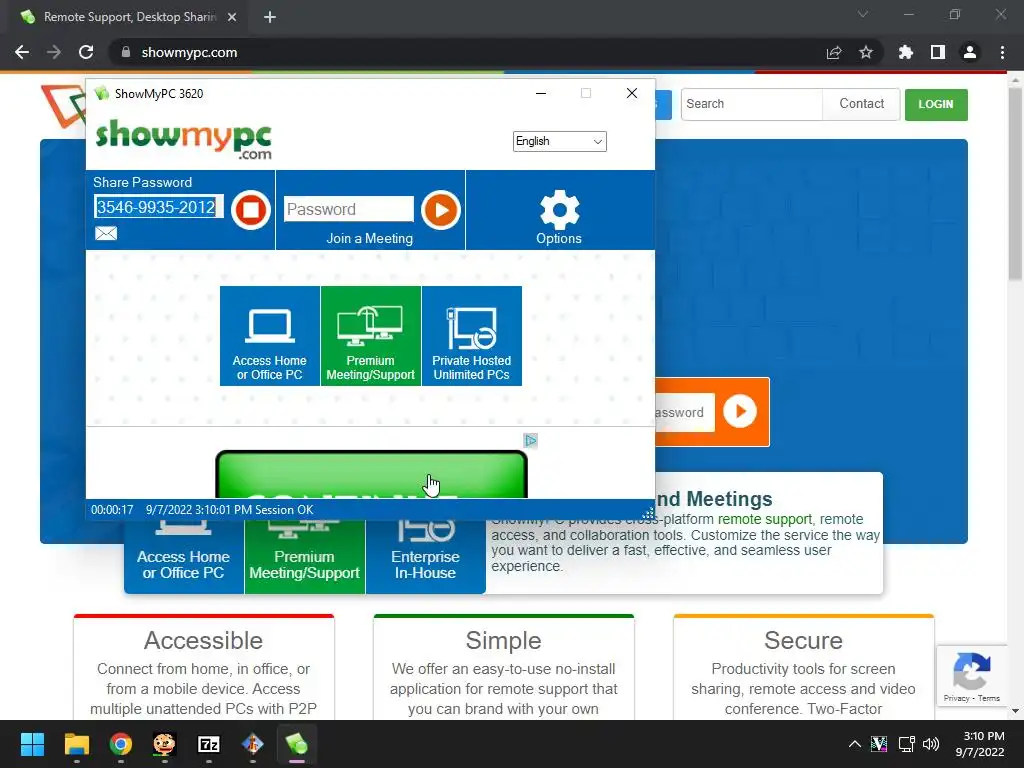
Task: Click the green Continue ad button
Action: coord(371,474)
